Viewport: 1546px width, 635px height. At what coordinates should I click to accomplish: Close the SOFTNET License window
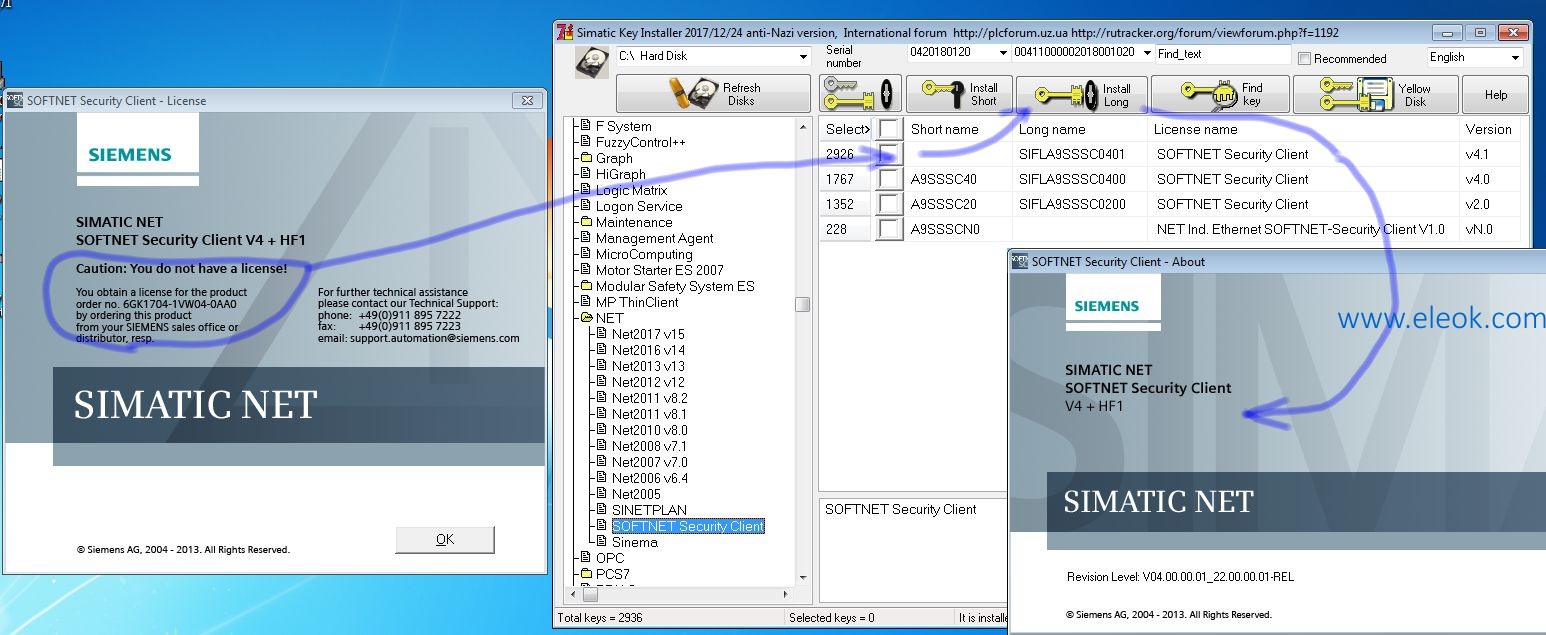527,100
